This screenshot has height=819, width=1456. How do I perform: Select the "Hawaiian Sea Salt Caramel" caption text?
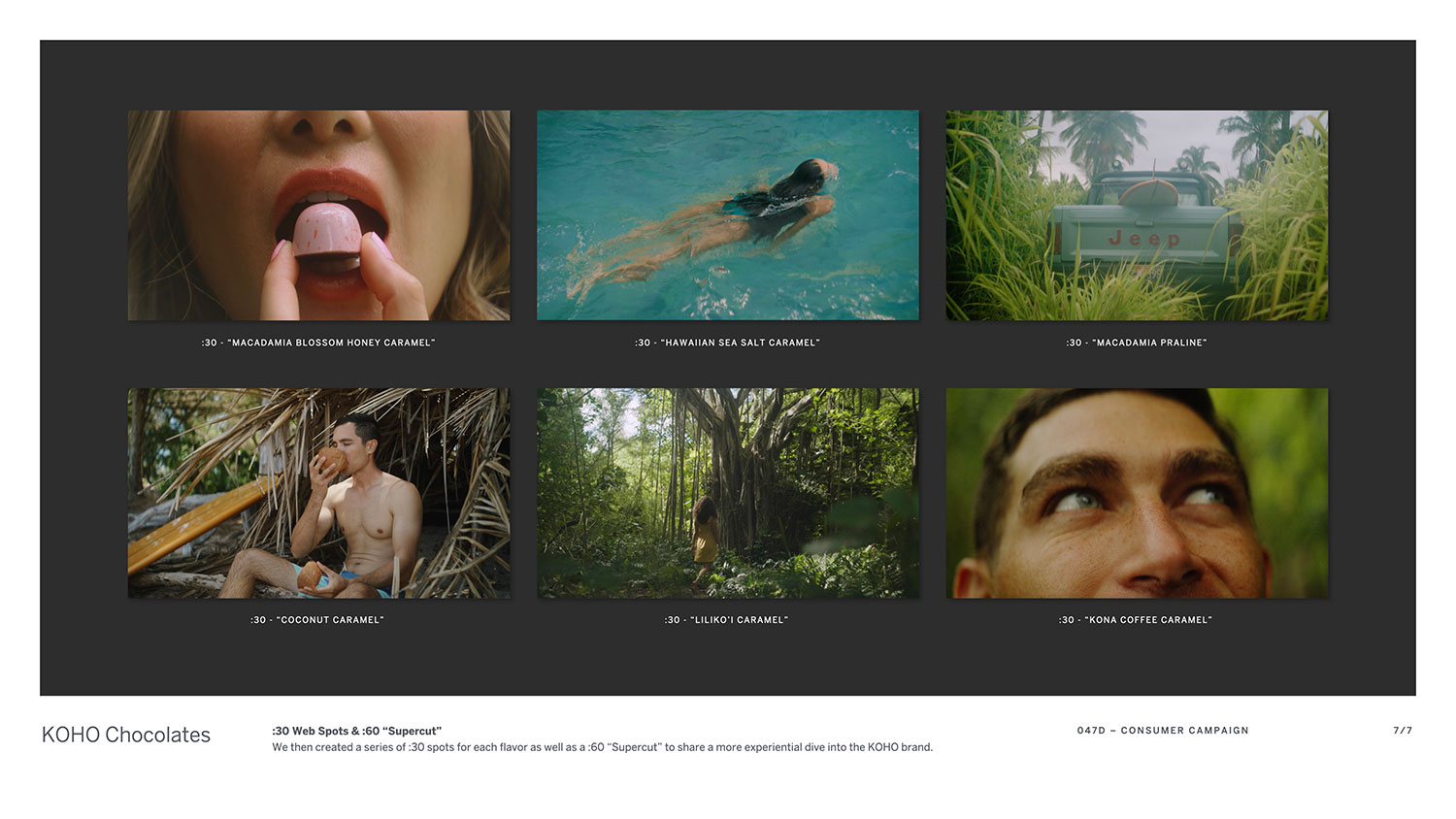coord(727,343)
